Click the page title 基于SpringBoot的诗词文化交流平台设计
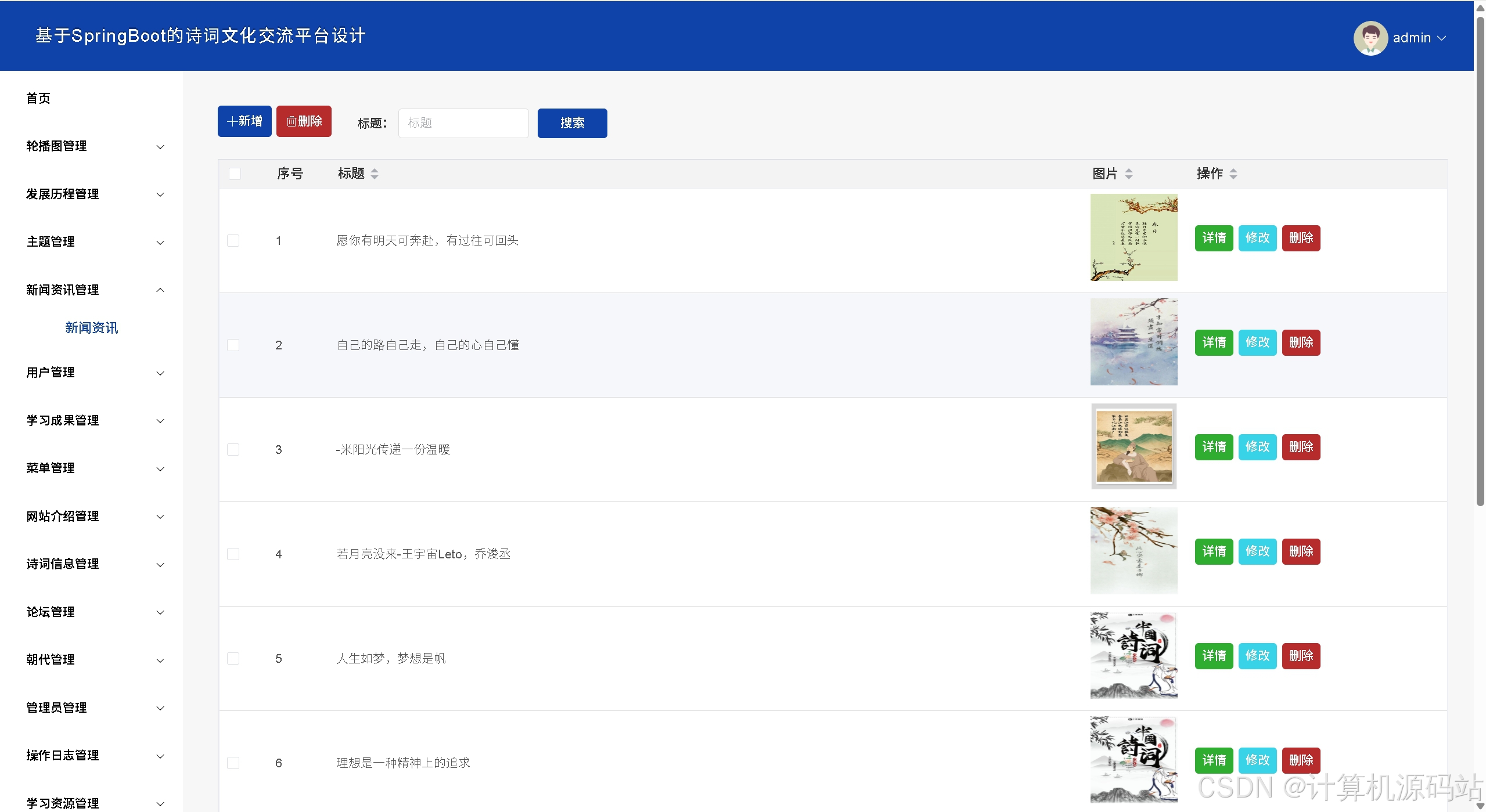Image resolution: width=1486 pixels, height=812 pixels. point(200,35)
